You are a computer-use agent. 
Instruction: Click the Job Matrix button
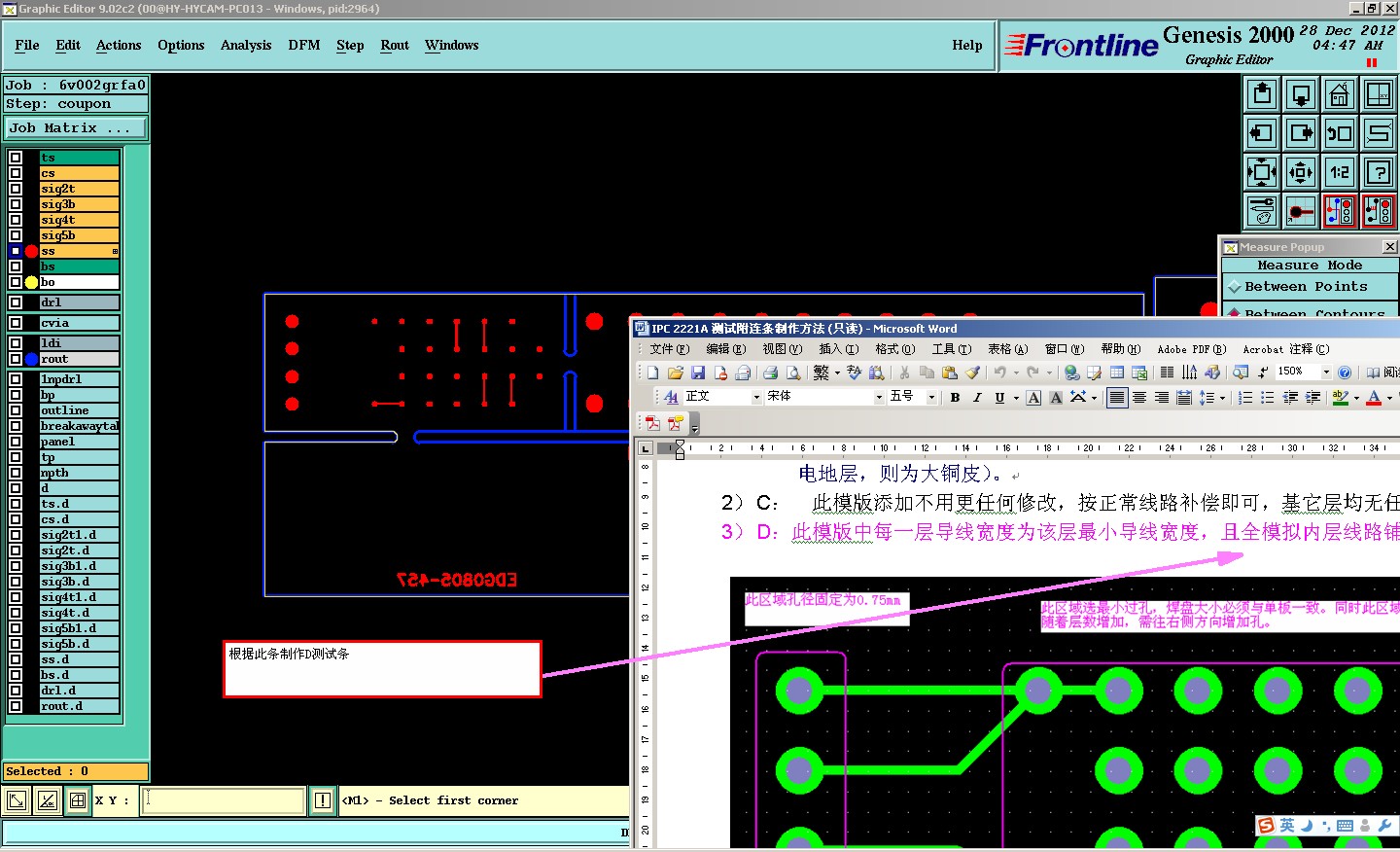click(x=76, y=127)
